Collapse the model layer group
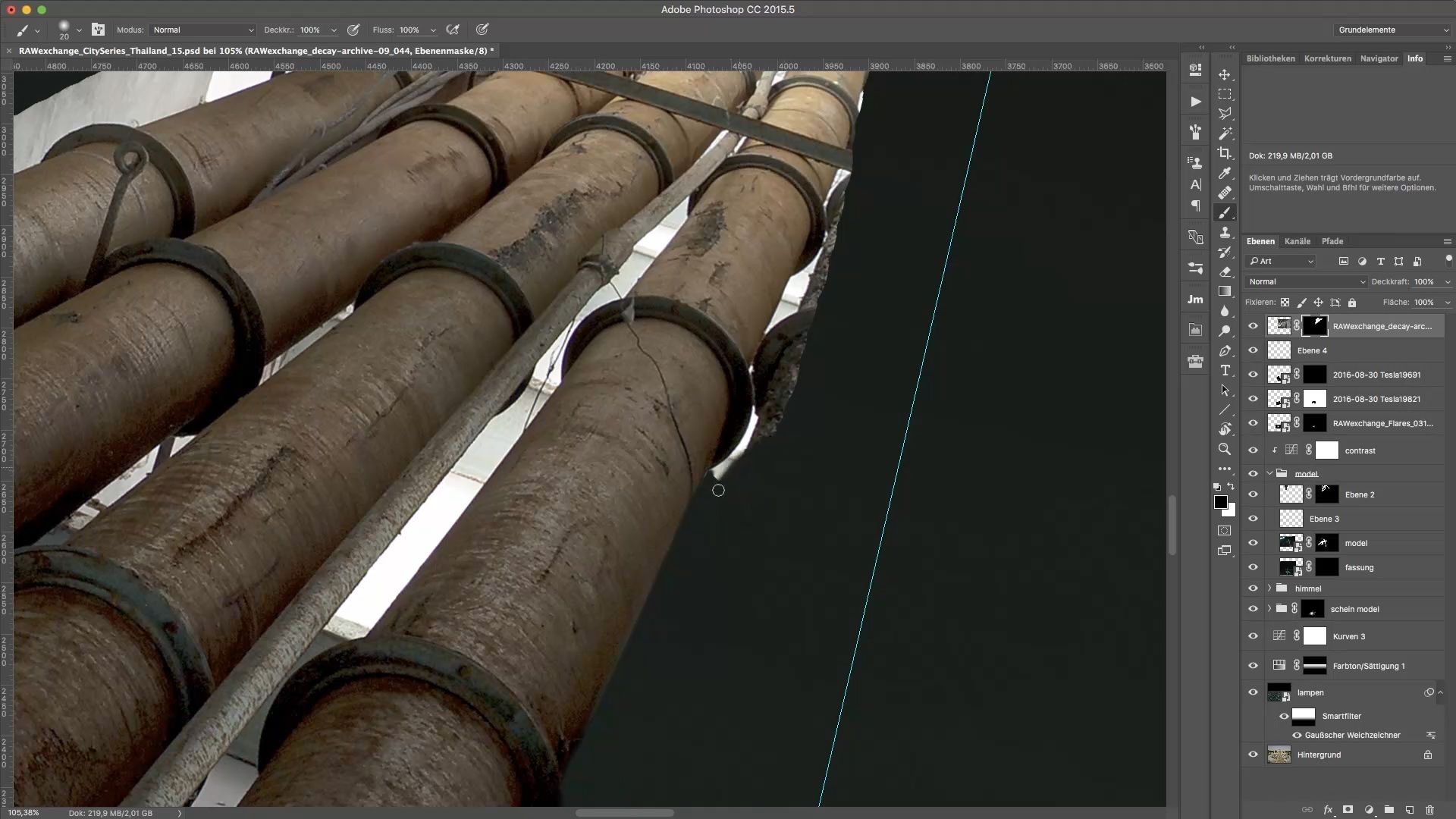 (1270, 473)
